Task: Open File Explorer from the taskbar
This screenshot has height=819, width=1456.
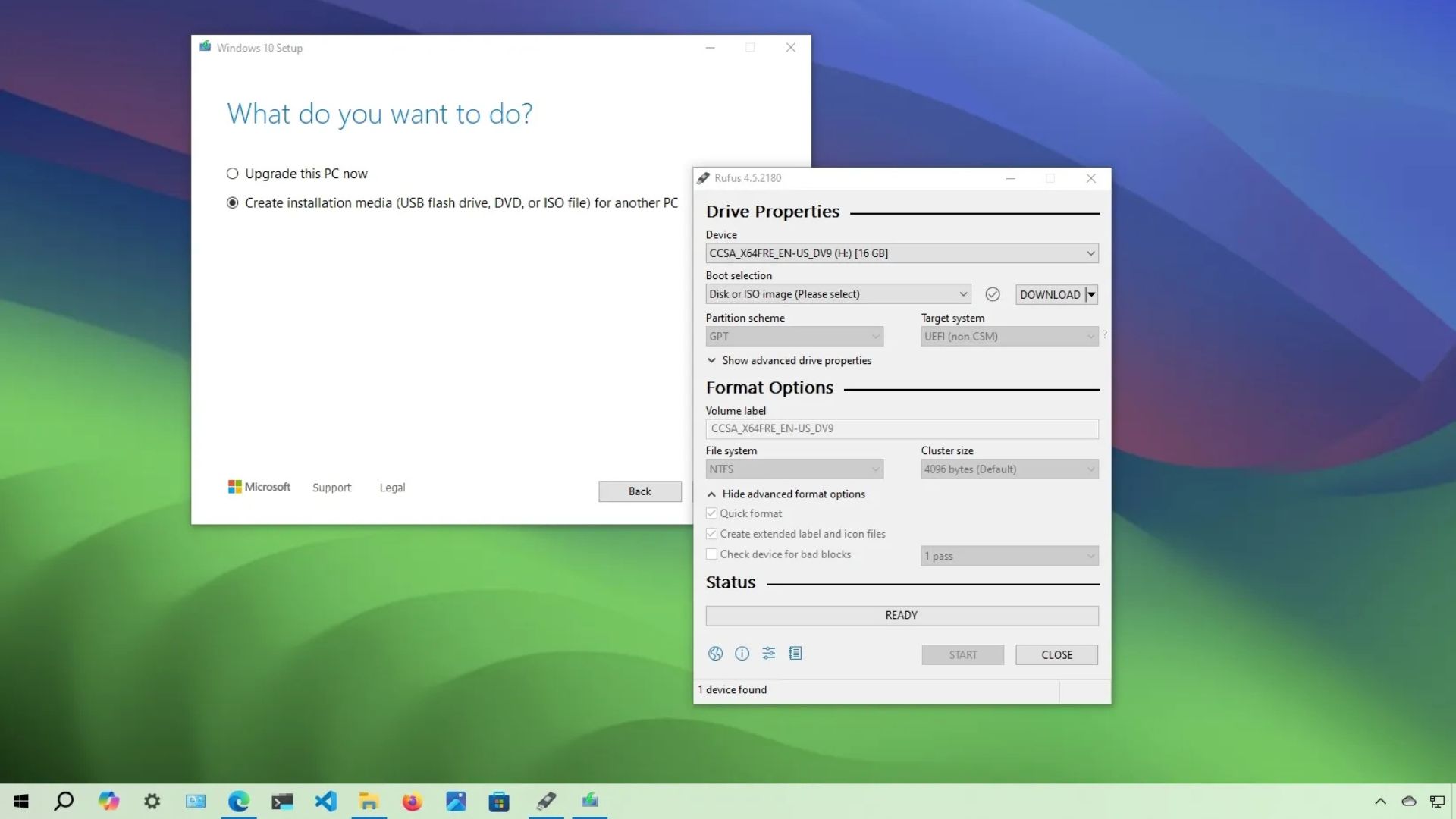Action: tap(369, 802)
